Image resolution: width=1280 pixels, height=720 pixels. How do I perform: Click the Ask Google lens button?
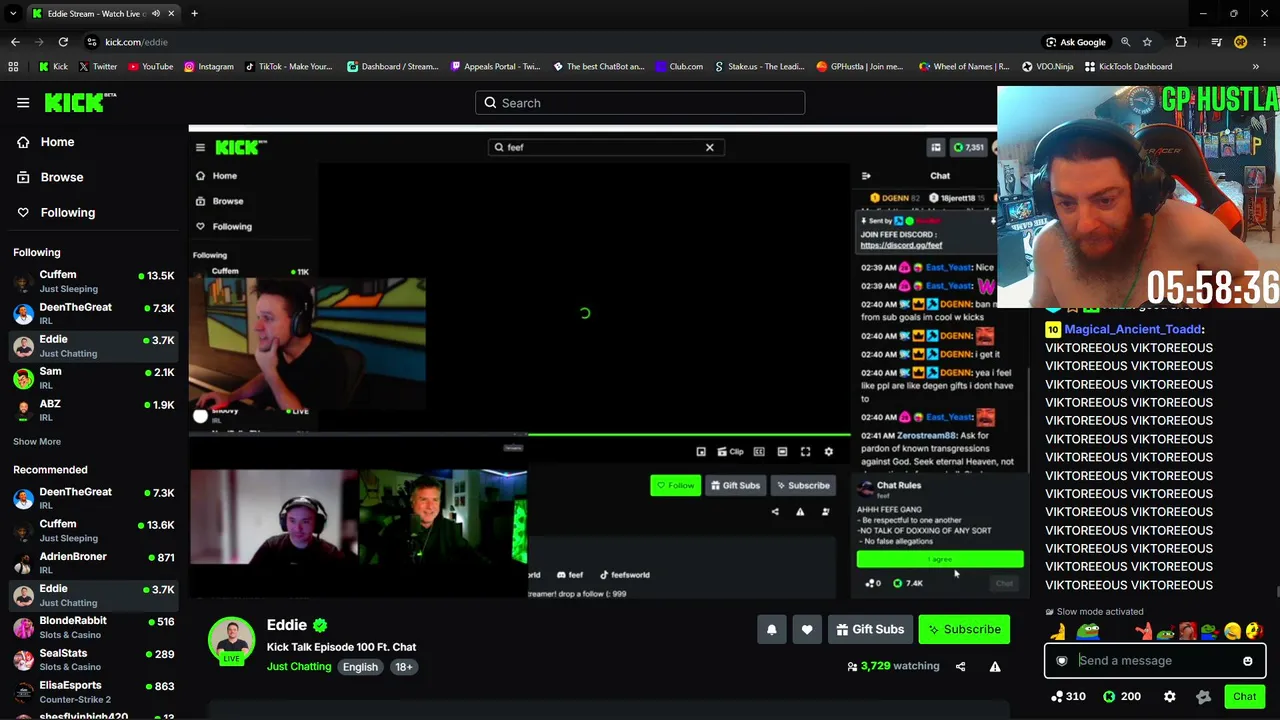coord(1076,42)
